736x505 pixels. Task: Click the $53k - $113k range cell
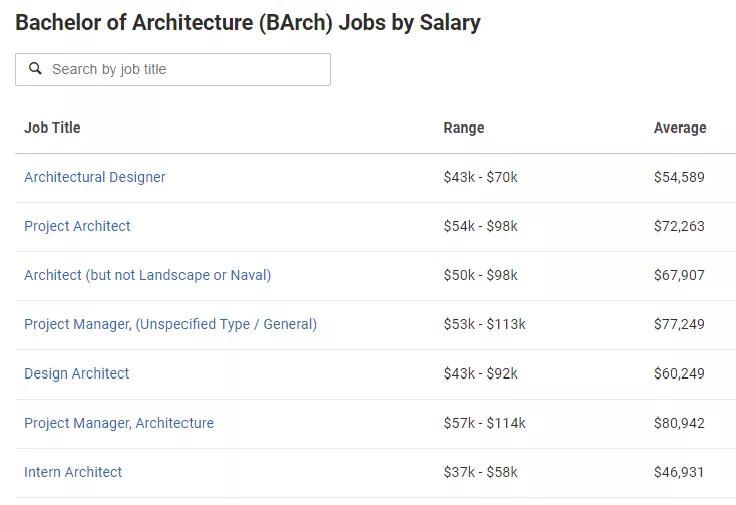pos(484,324)
